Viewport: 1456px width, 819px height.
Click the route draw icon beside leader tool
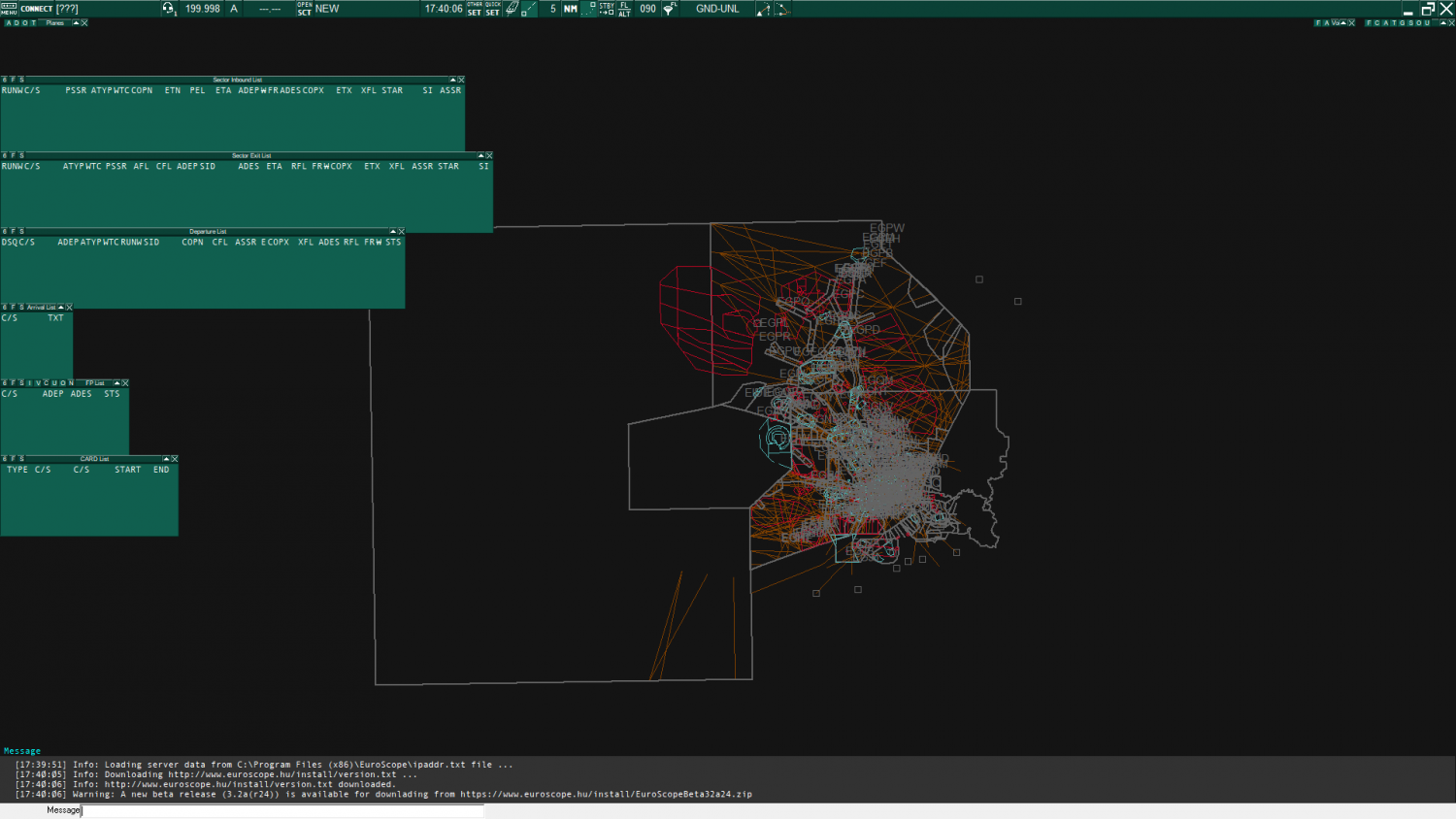coord(782,9)
